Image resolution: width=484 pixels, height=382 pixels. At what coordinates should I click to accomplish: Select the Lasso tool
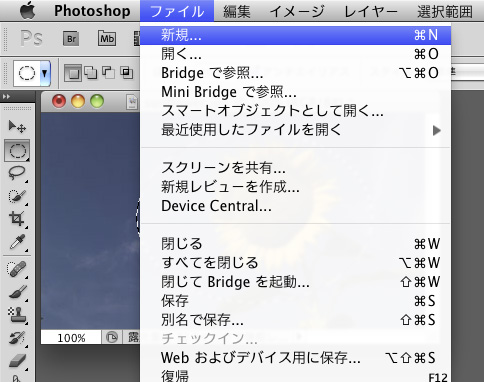point(17,173)
